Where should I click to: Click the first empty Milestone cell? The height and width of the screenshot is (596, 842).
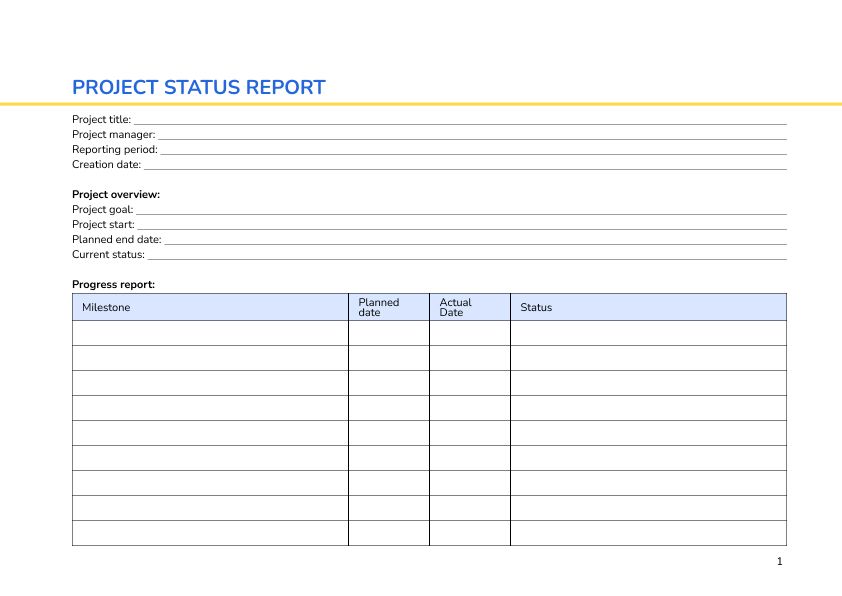tap(210, 332)
